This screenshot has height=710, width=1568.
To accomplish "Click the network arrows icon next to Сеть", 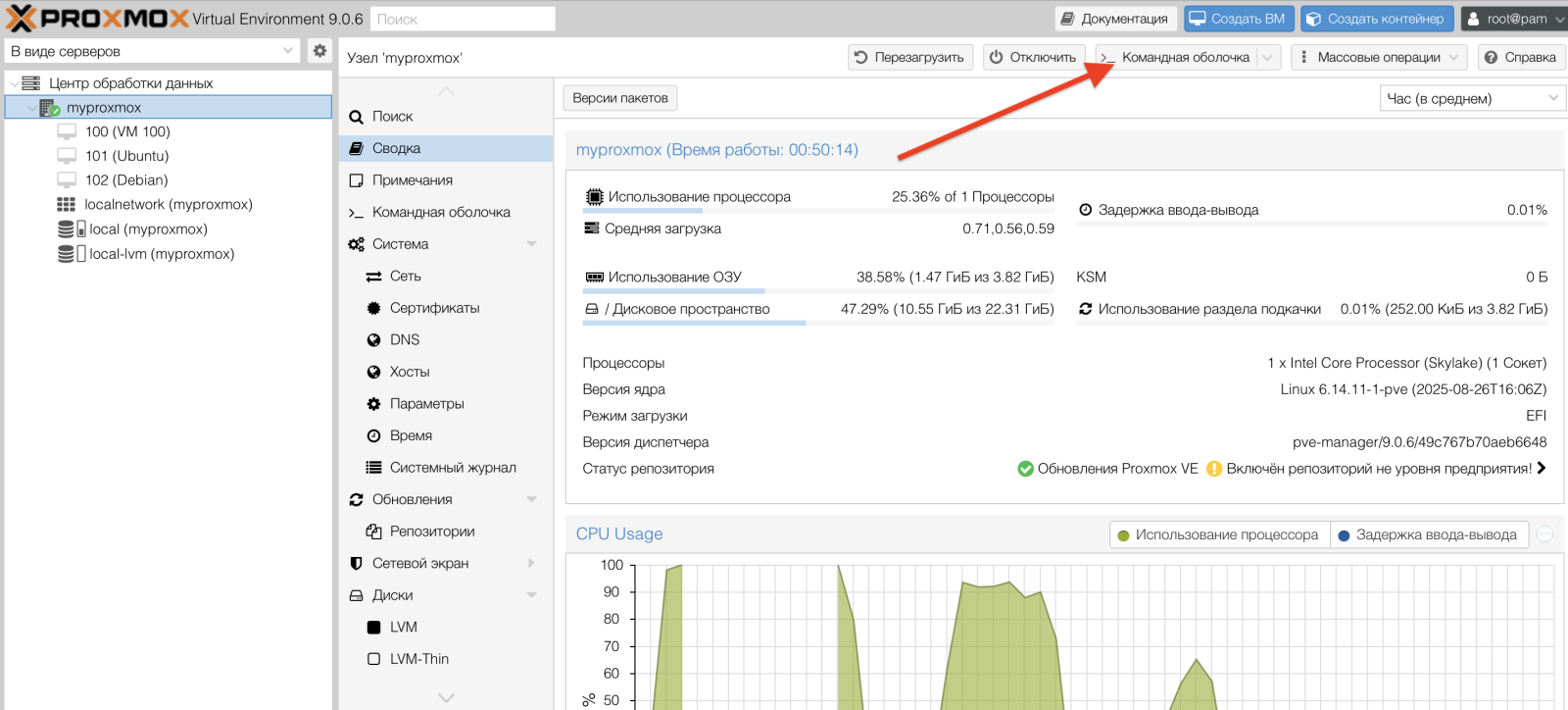I will pyautogui.click(x=373, y=277).
